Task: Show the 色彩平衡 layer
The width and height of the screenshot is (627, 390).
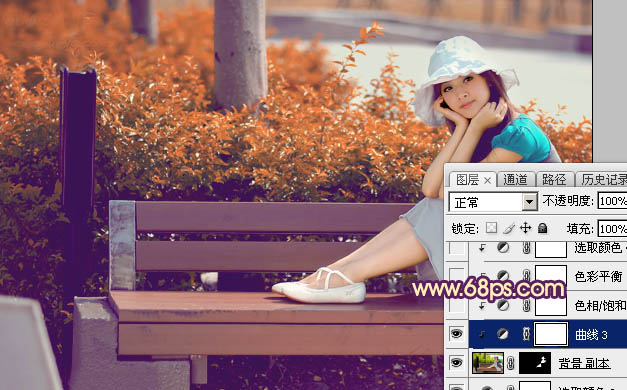Action: (x=457, y=276)
